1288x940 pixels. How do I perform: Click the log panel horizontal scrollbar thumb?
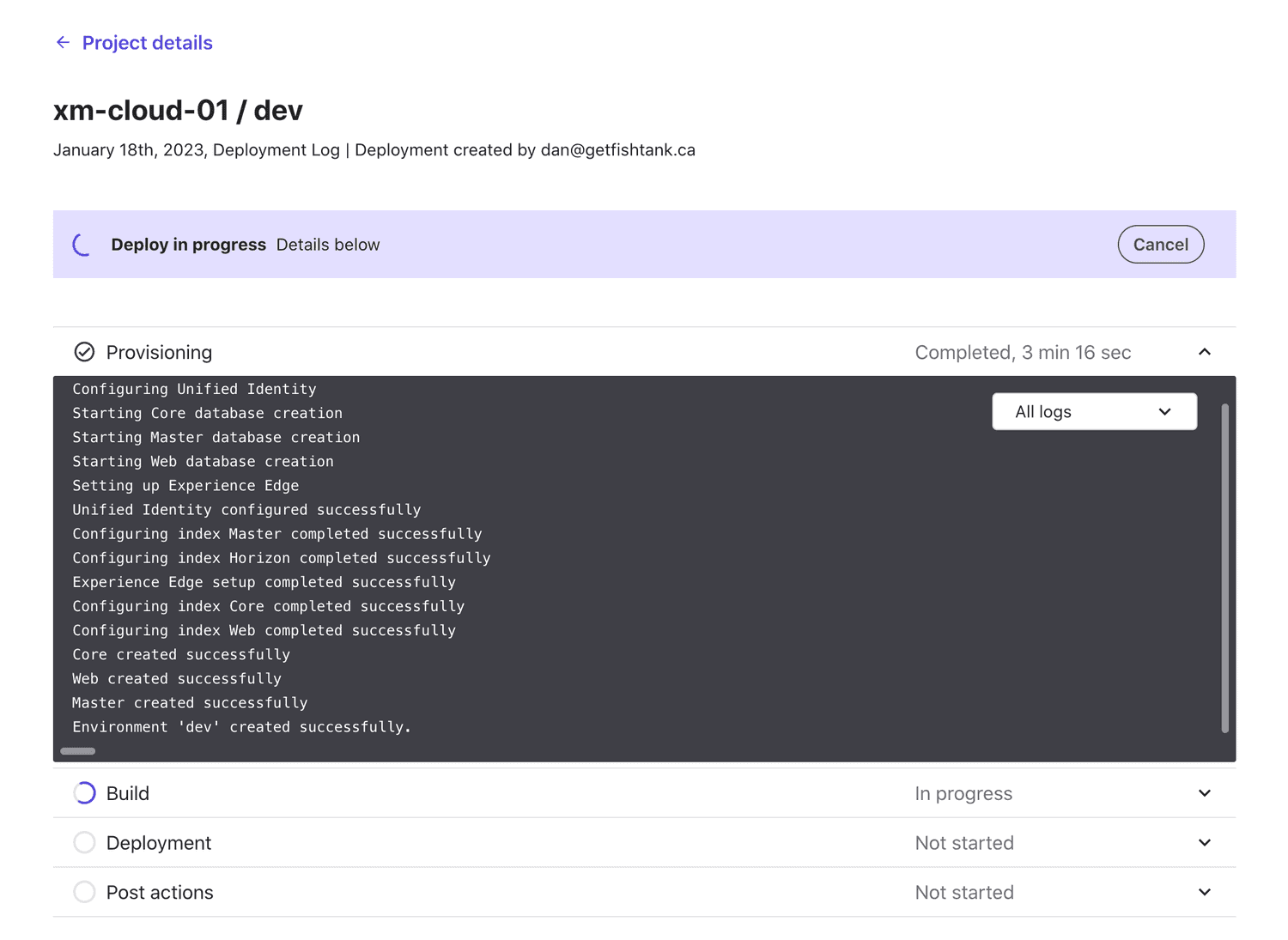point(78,751)
